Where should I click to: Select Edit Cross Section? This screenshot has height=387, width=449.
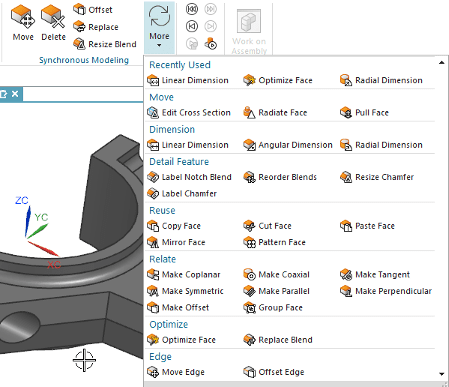click(x=189, y=113)
